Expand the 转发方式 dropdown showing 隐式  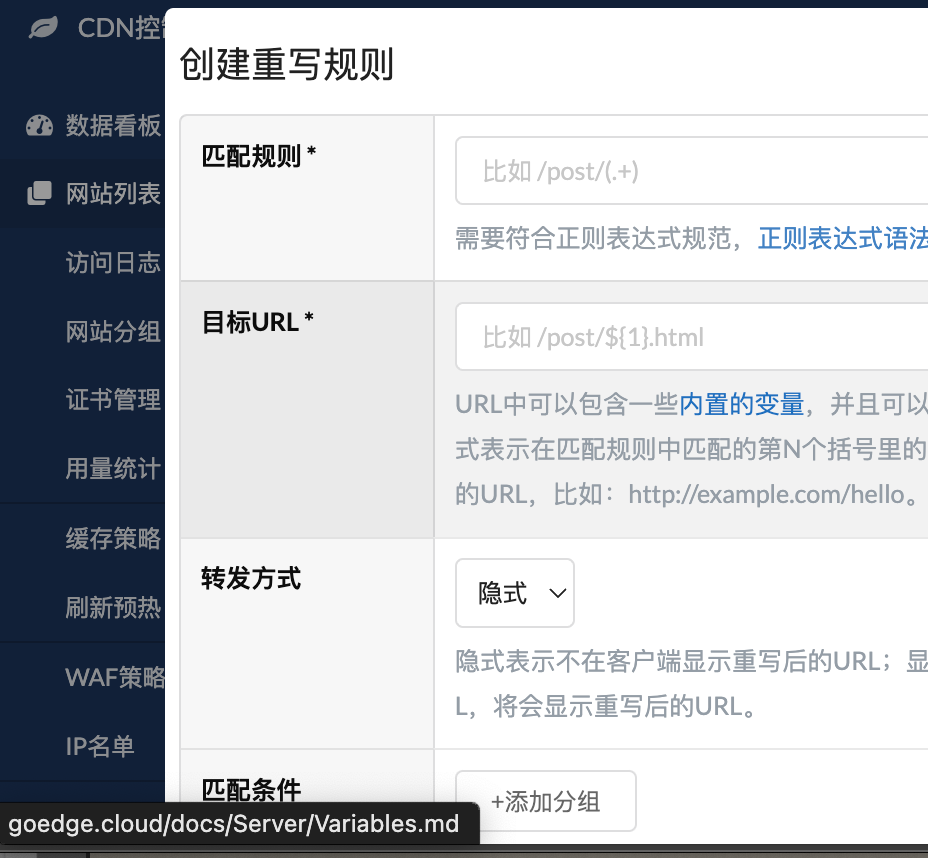[x=515, y=593]
